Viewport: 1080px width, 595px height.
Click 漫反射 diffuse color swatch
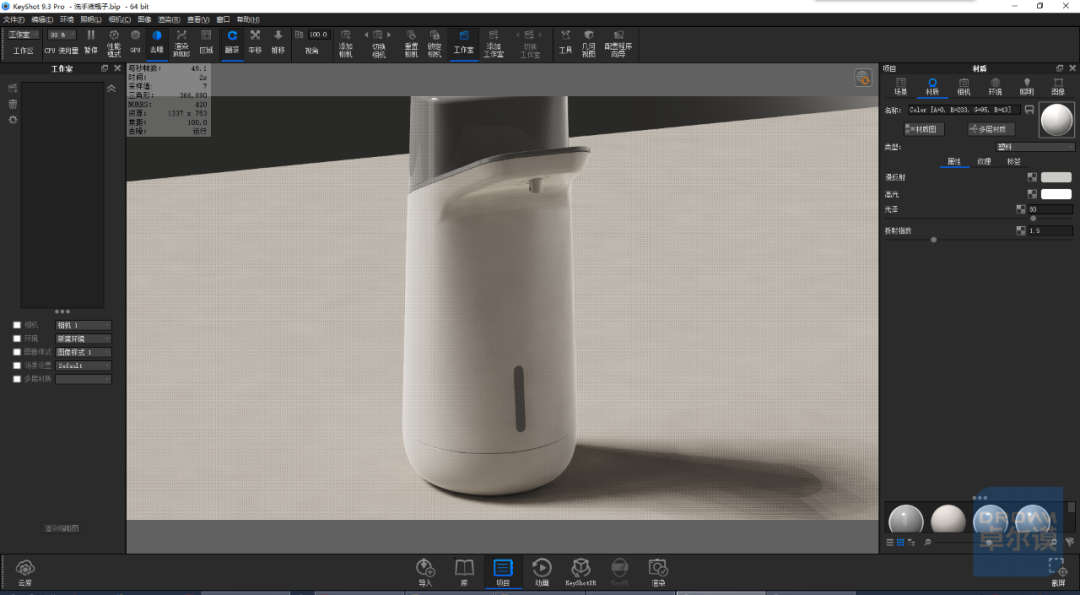point(1056,178)
